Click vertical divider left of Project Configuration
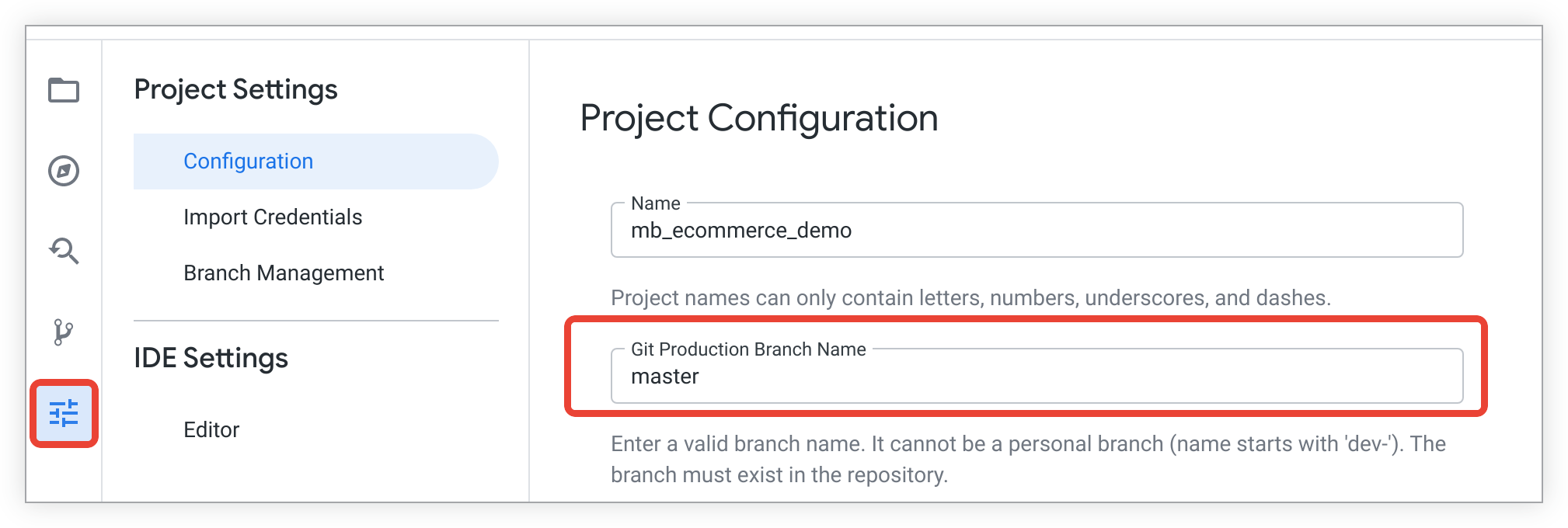 click(529, 272)
